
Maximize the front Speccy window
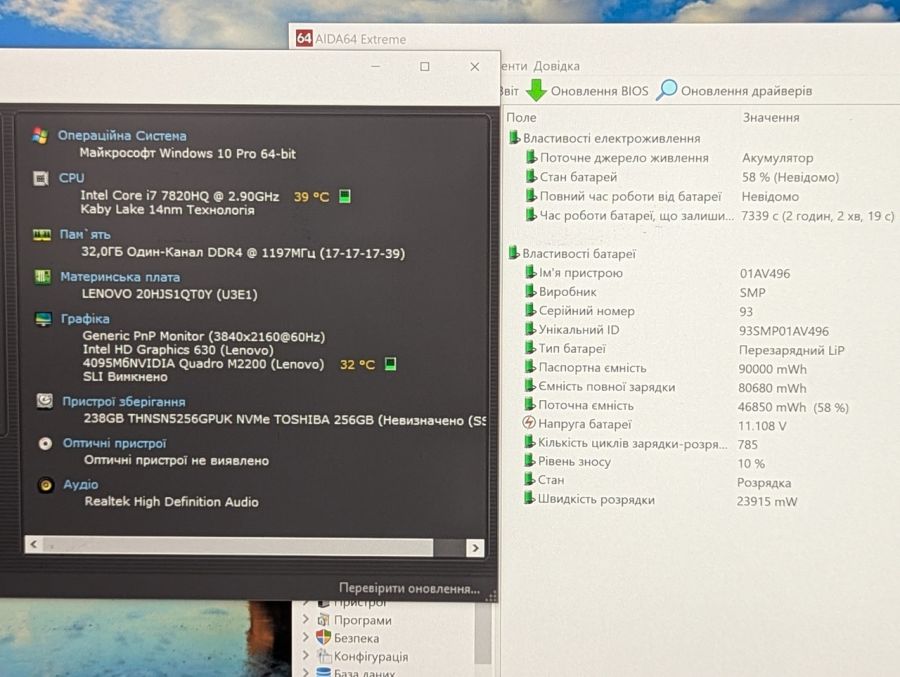click(425, 67)
